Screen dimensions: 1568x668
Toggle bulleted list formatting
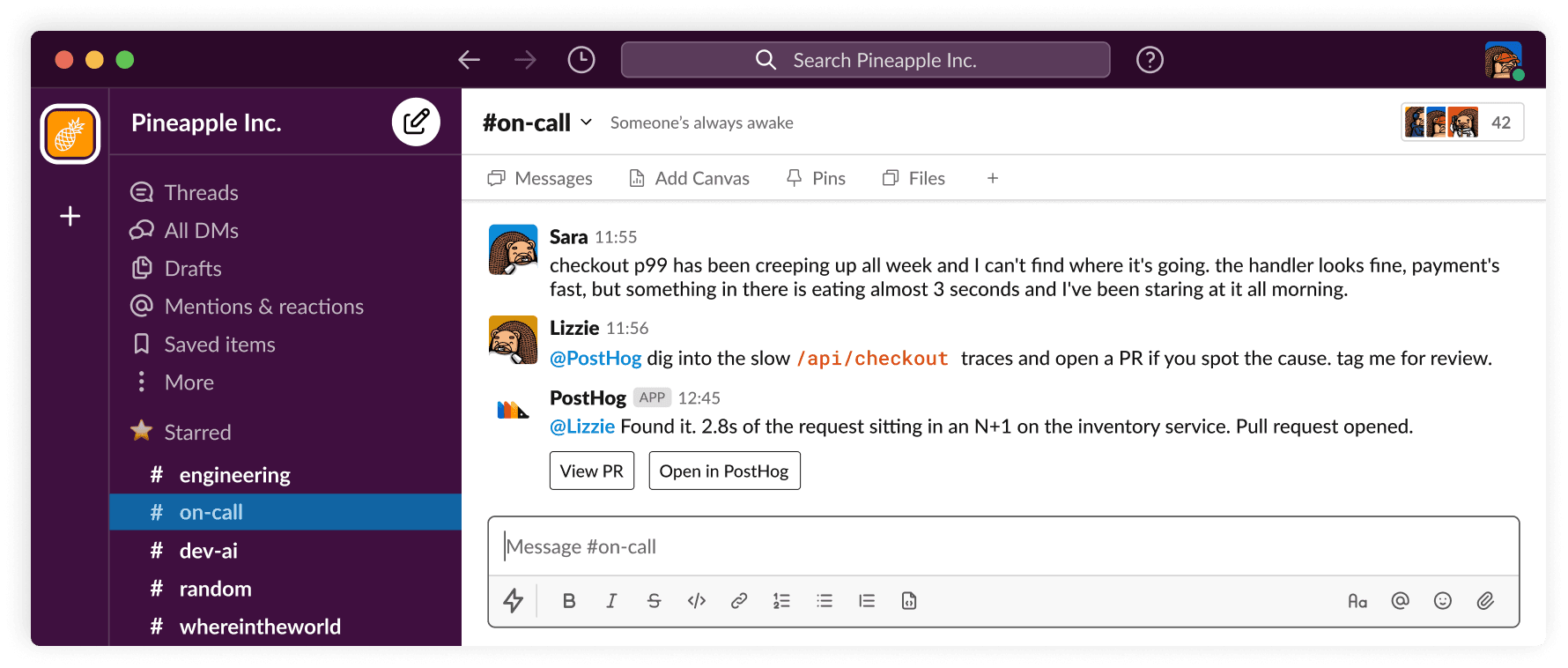click(825, 601)
